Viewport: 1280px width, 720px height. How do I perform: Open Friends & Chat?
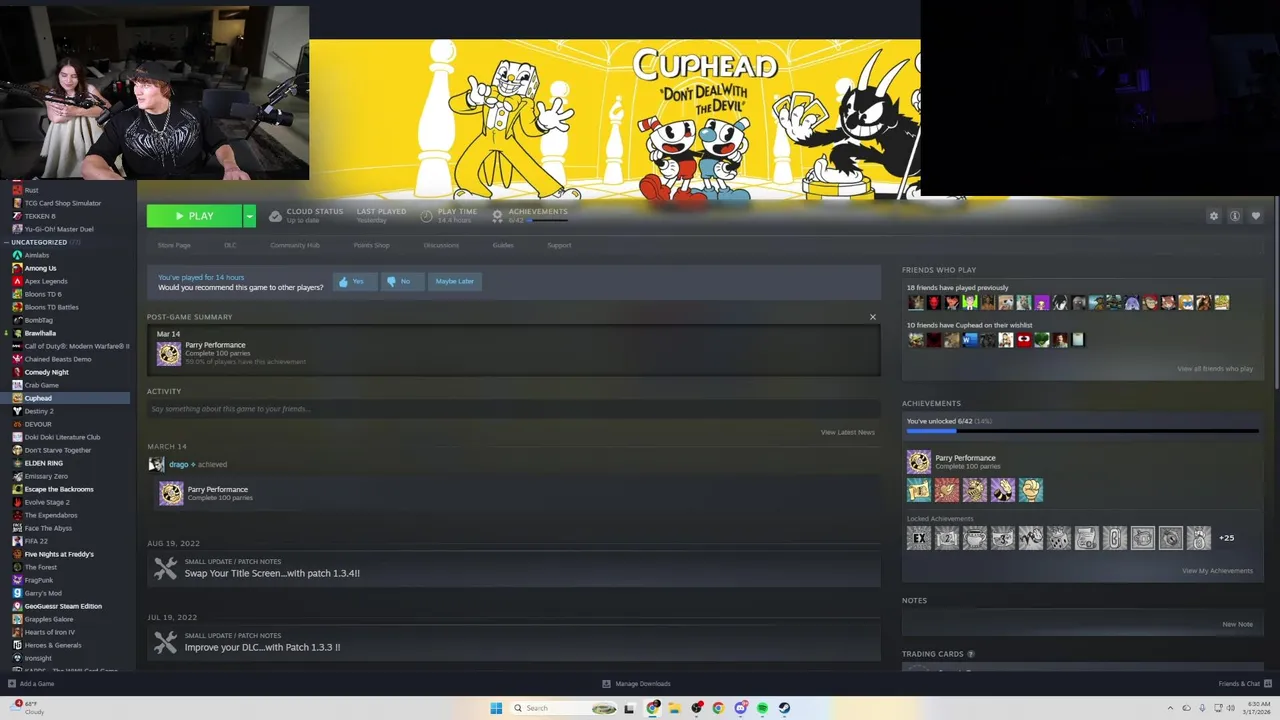coord(1243,684)
